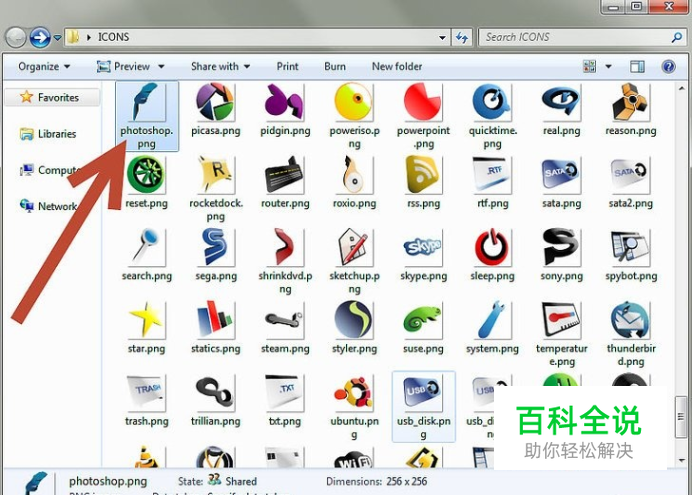692x495 pixels.
Task: Open Favorites in the navigation pane
Action: click(x=58, y=98)
